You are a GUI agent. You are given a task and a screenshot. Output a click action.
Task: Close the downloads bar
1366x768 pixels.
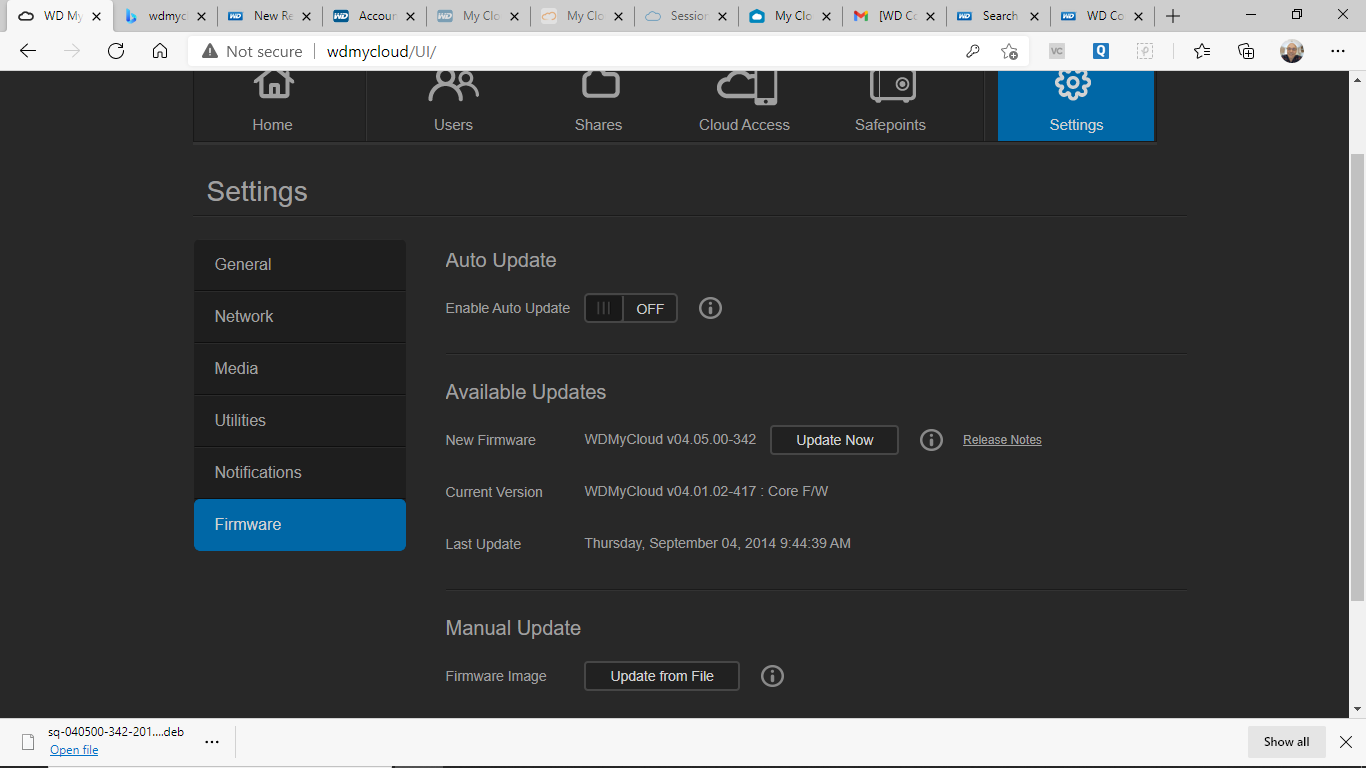click(x=1346, y=741)
